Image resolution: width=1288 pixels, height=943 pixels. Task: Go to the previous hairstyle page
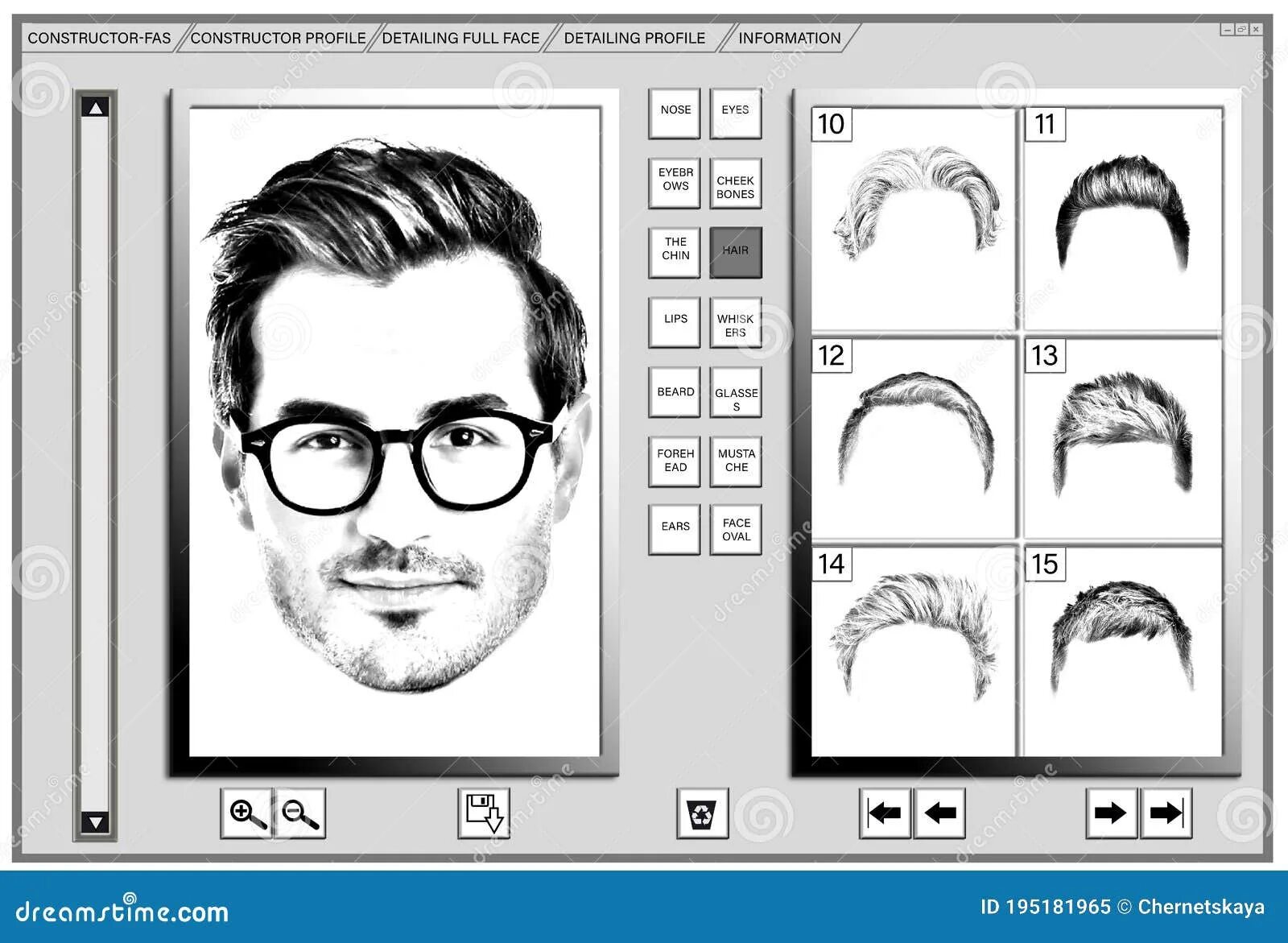coord(939,813)
